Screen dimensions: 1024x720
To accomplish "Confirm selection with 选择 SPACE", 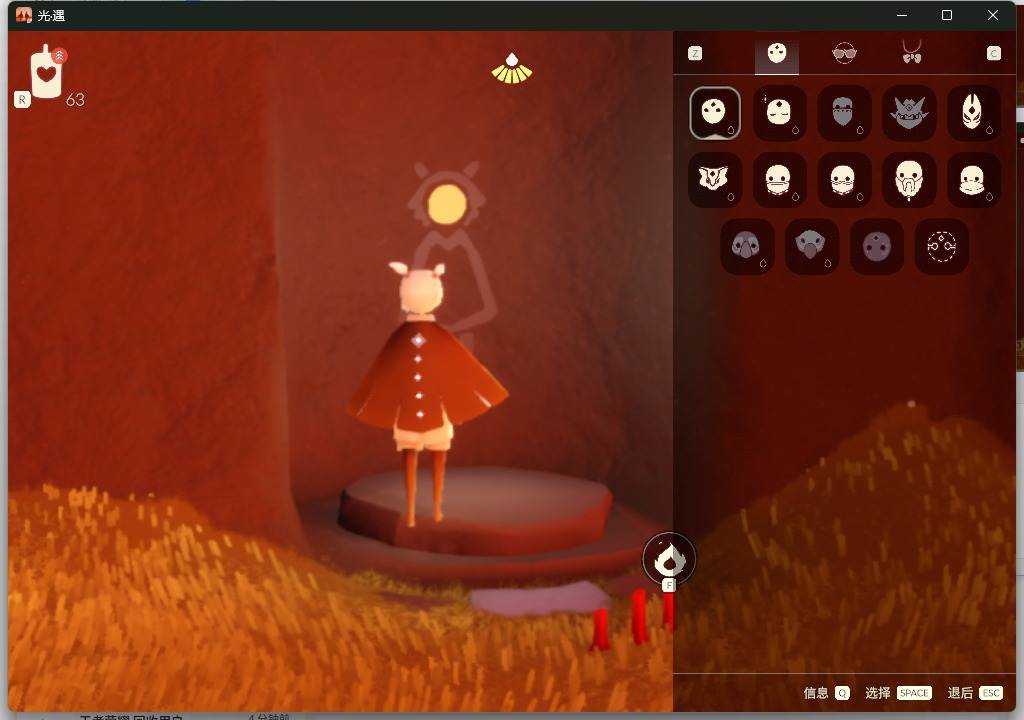I will click(x=898, y=693).
